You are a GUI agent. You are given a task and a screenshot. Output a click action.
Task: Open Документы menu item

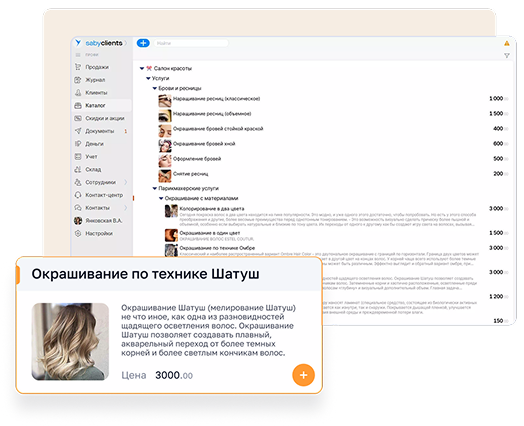click(100, 131)
